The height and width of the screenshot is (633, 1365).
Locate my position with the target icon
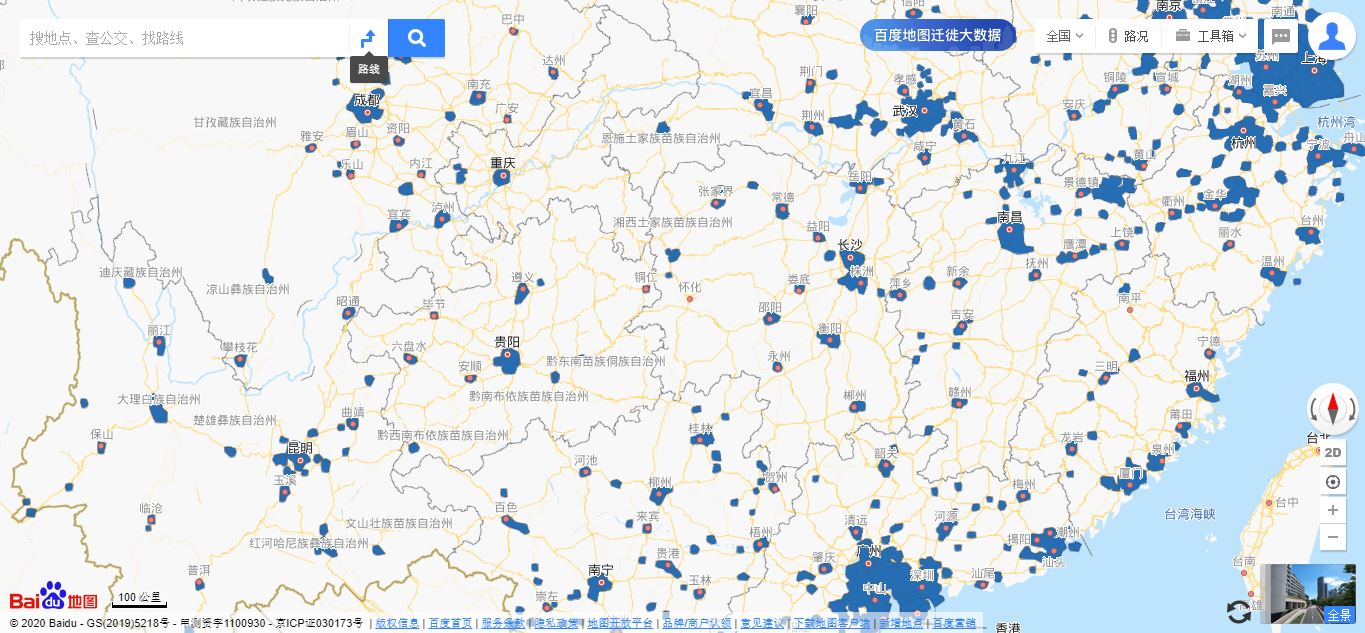click(1333, 483)
